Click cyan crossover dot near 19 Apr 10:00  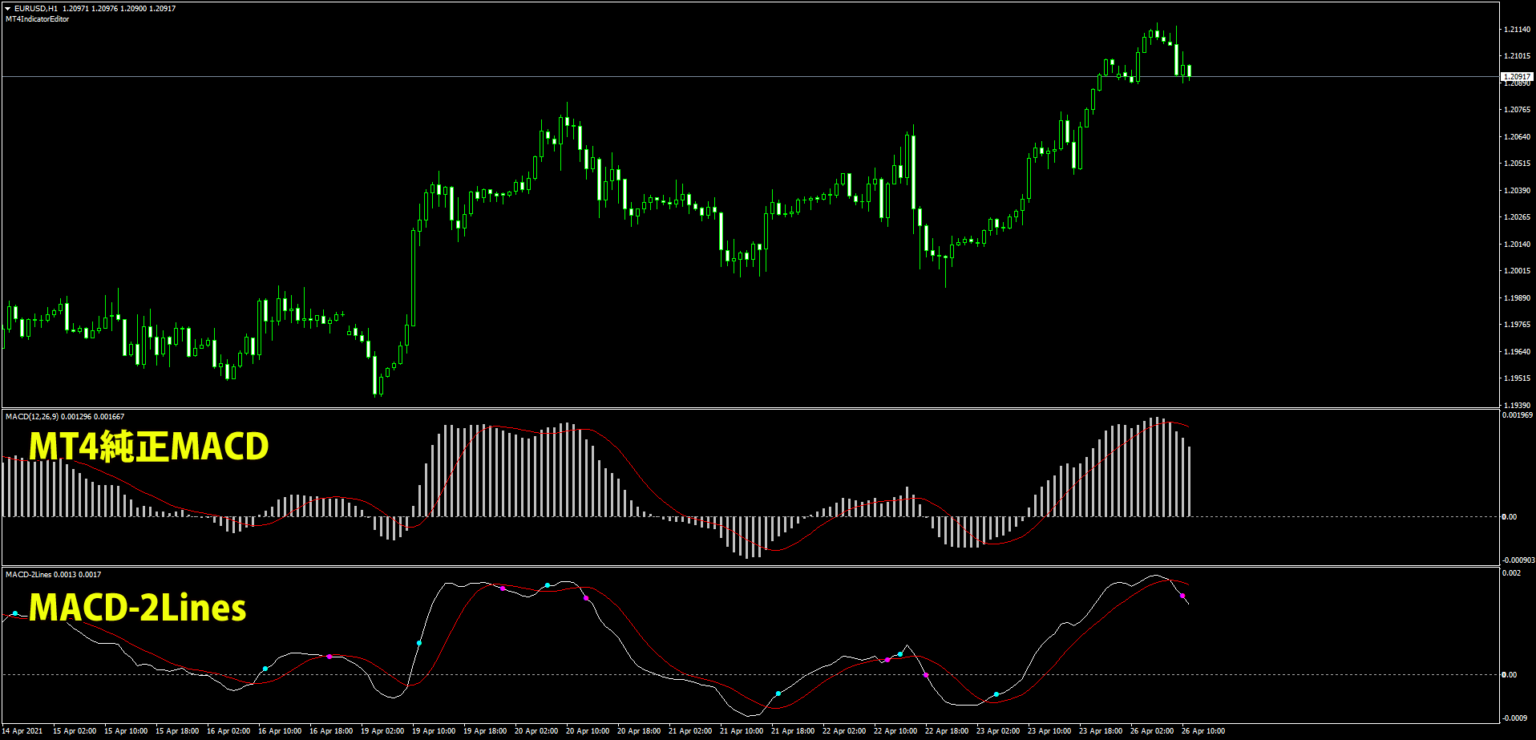pos(419,643)
